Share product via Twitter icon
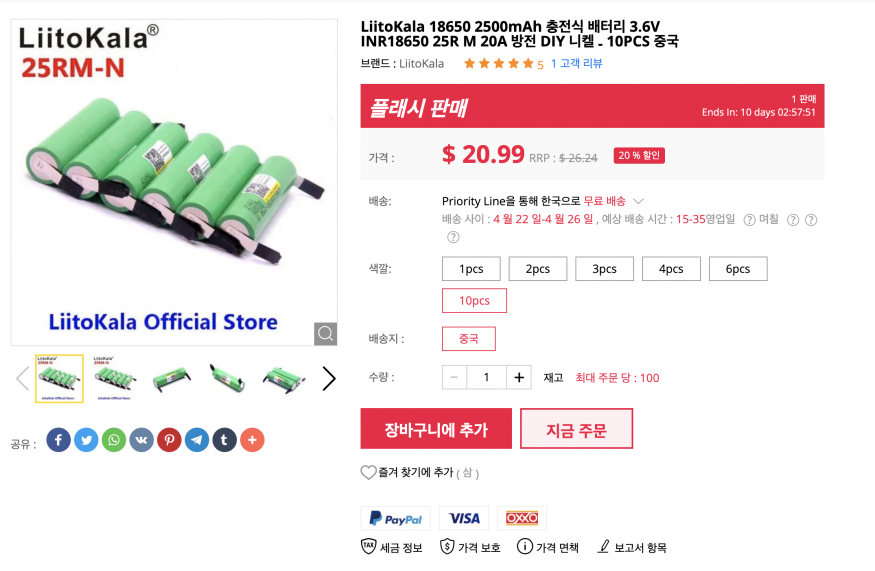Image resolution: width=875 pixels, height=571 pixels. tap(87, 440)
